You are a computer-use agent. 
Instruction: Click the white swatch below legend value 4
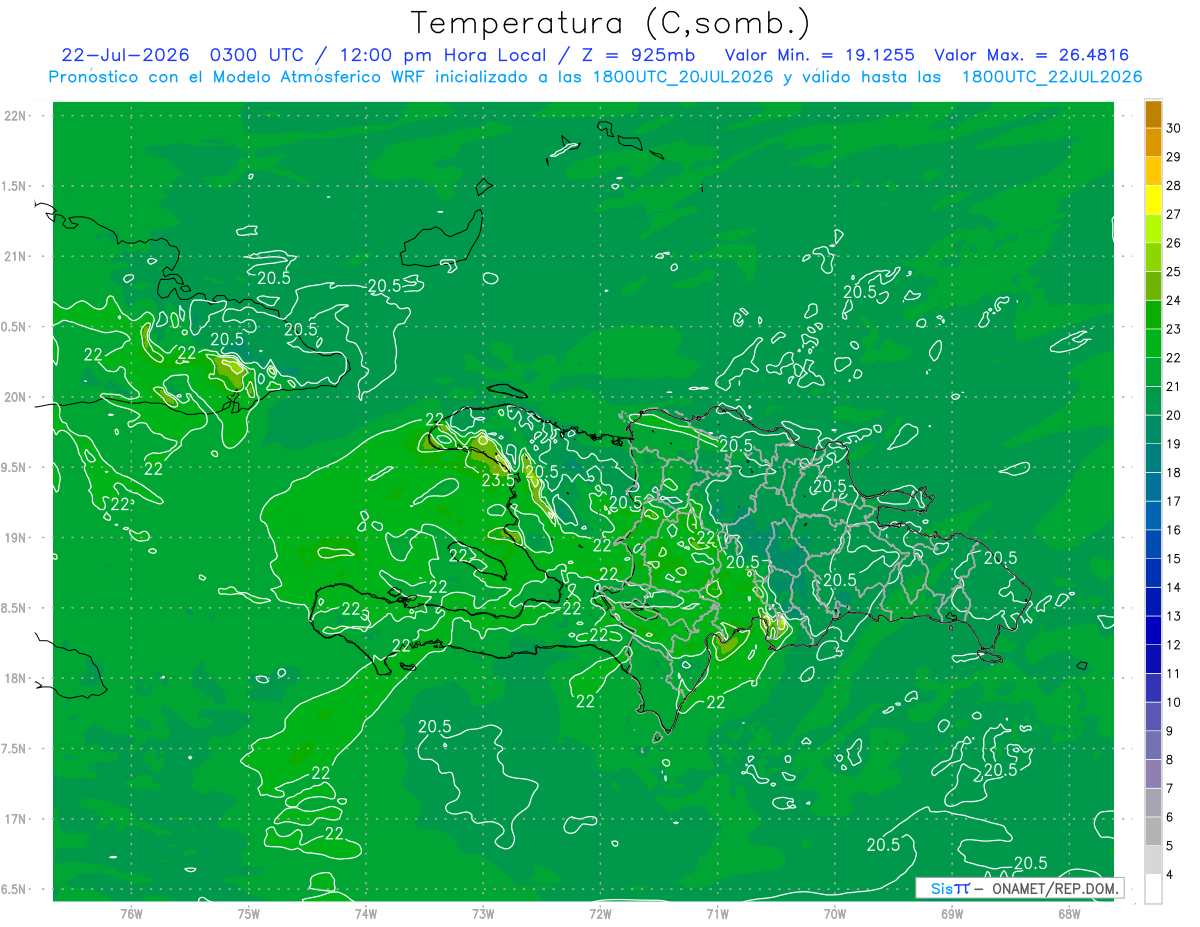[1153, 889]
